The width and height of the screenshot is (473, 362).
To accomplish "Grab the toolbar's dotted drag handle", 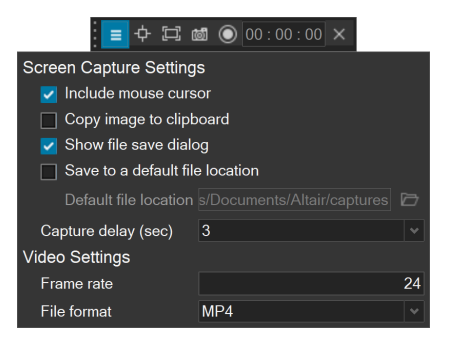I will (95, 34).
